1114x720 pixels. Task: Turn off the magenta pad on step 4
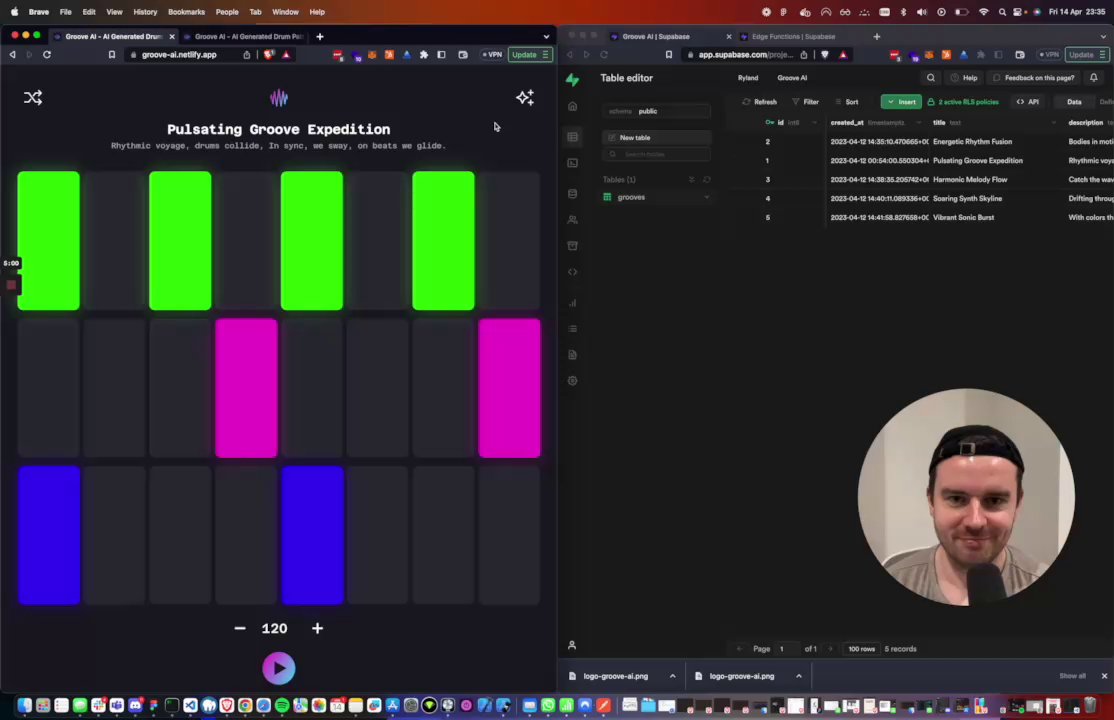[x=246, y=388]
